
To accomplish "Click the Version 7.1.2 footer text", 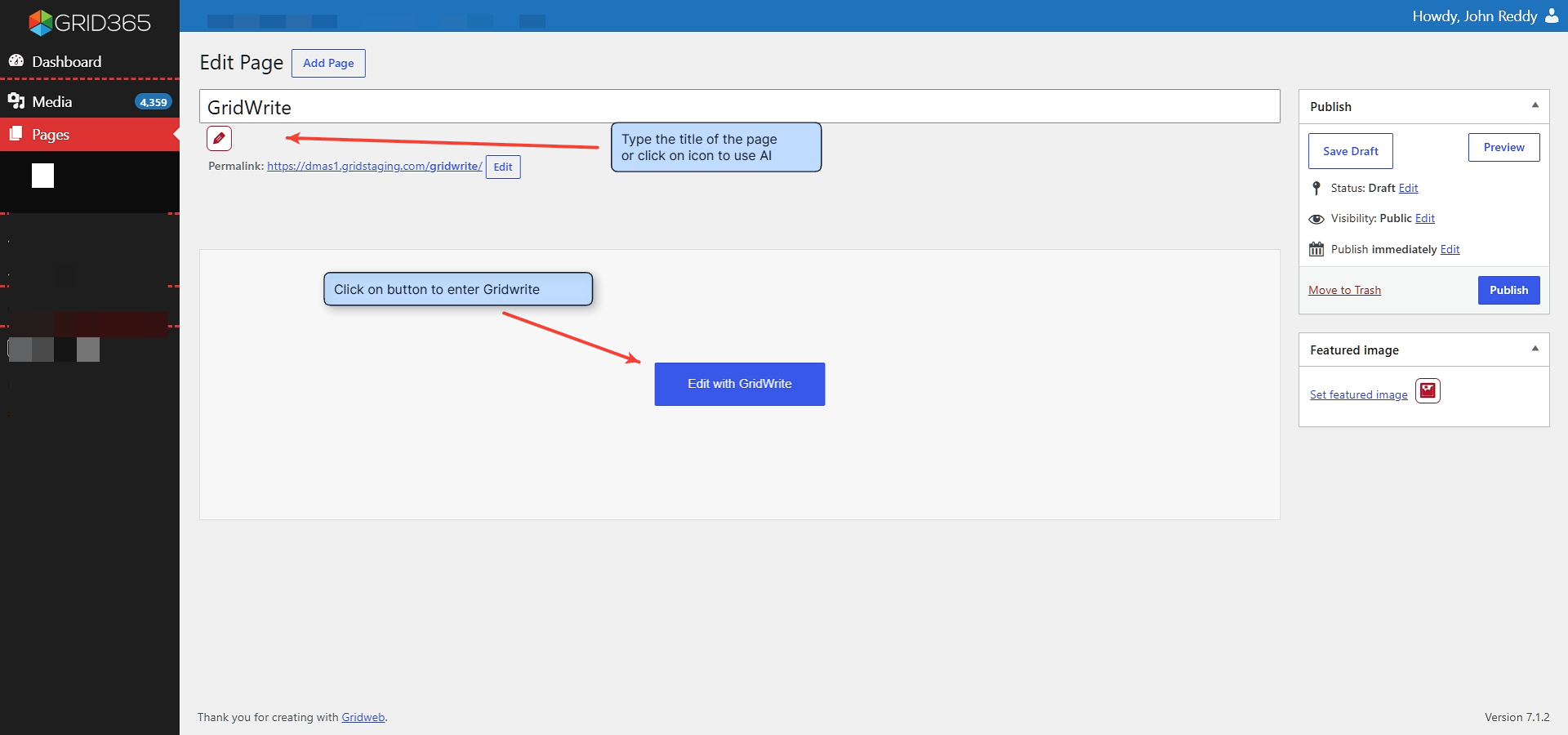I will (x=1517, y=717).
